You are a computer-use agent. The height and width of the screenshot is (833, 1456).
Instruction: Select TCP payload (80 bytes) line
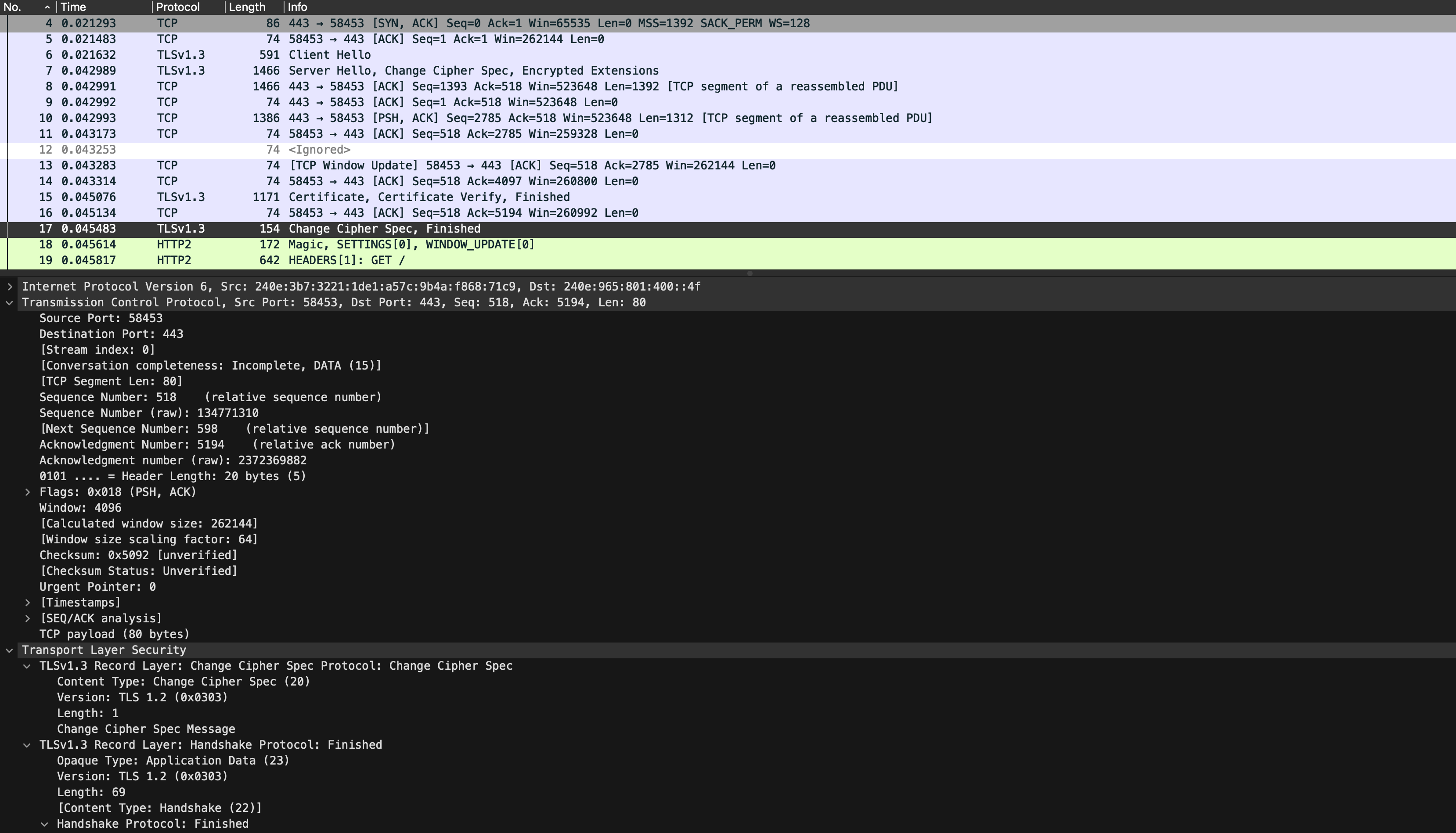115,635
